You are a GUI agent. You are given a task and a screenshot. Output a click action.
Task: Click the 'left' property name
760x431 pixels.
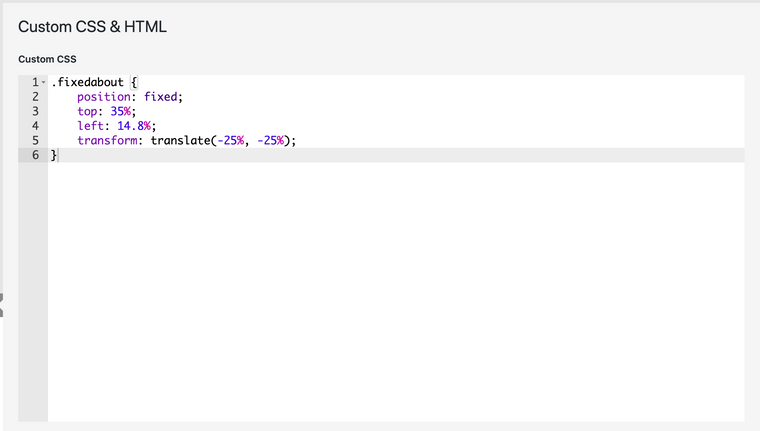[x=91, y=126]
